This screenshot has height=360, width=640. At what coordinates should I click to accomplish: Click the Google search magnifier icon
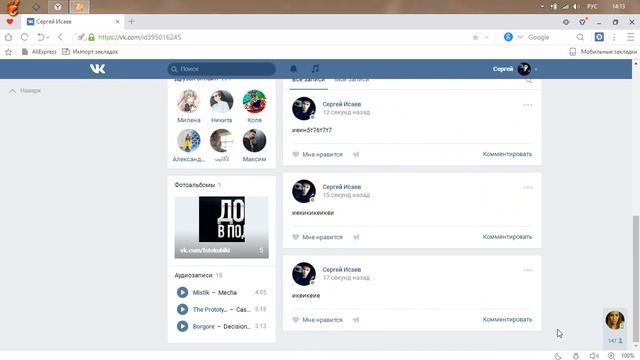coord(580,37)
